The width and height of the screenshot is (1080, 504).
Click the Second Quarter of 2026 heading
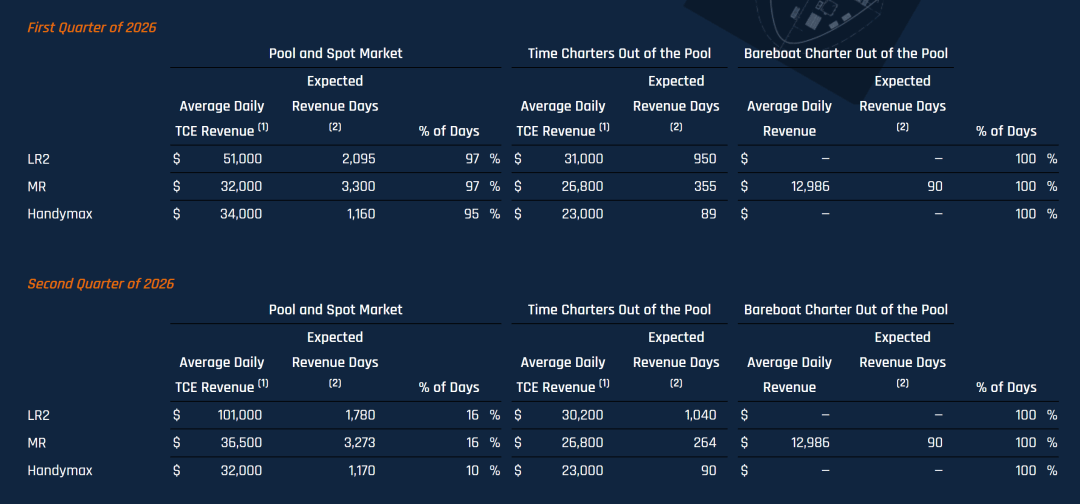point(100,283)
